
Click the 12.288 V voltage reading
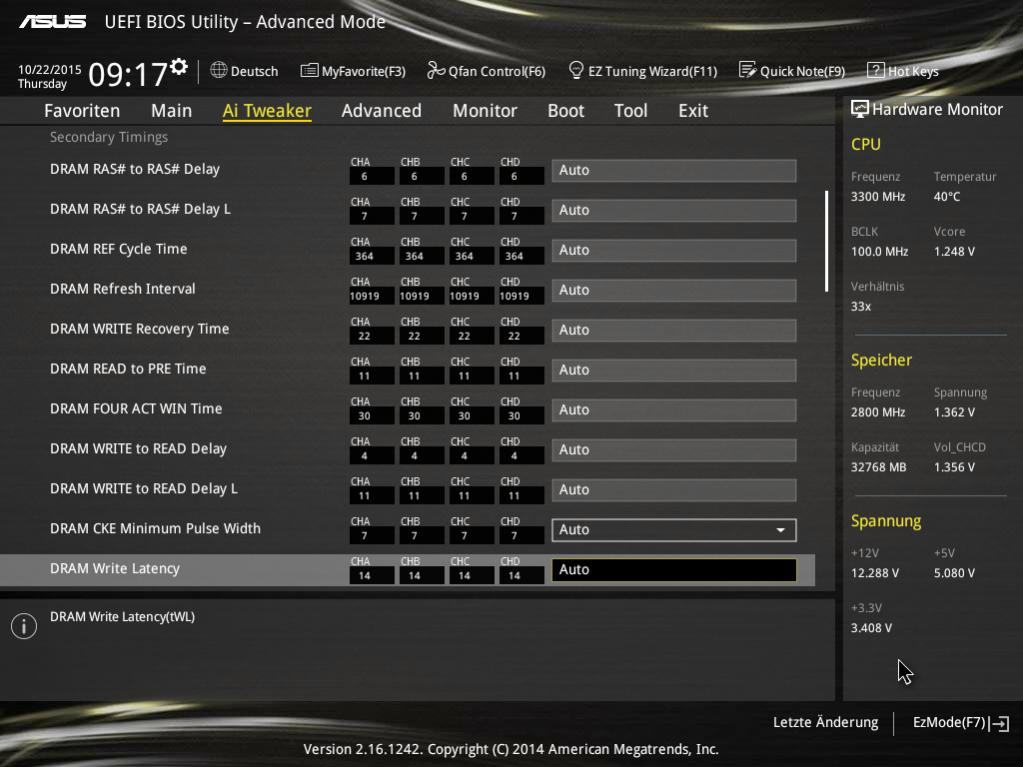[x=875, y=573]
